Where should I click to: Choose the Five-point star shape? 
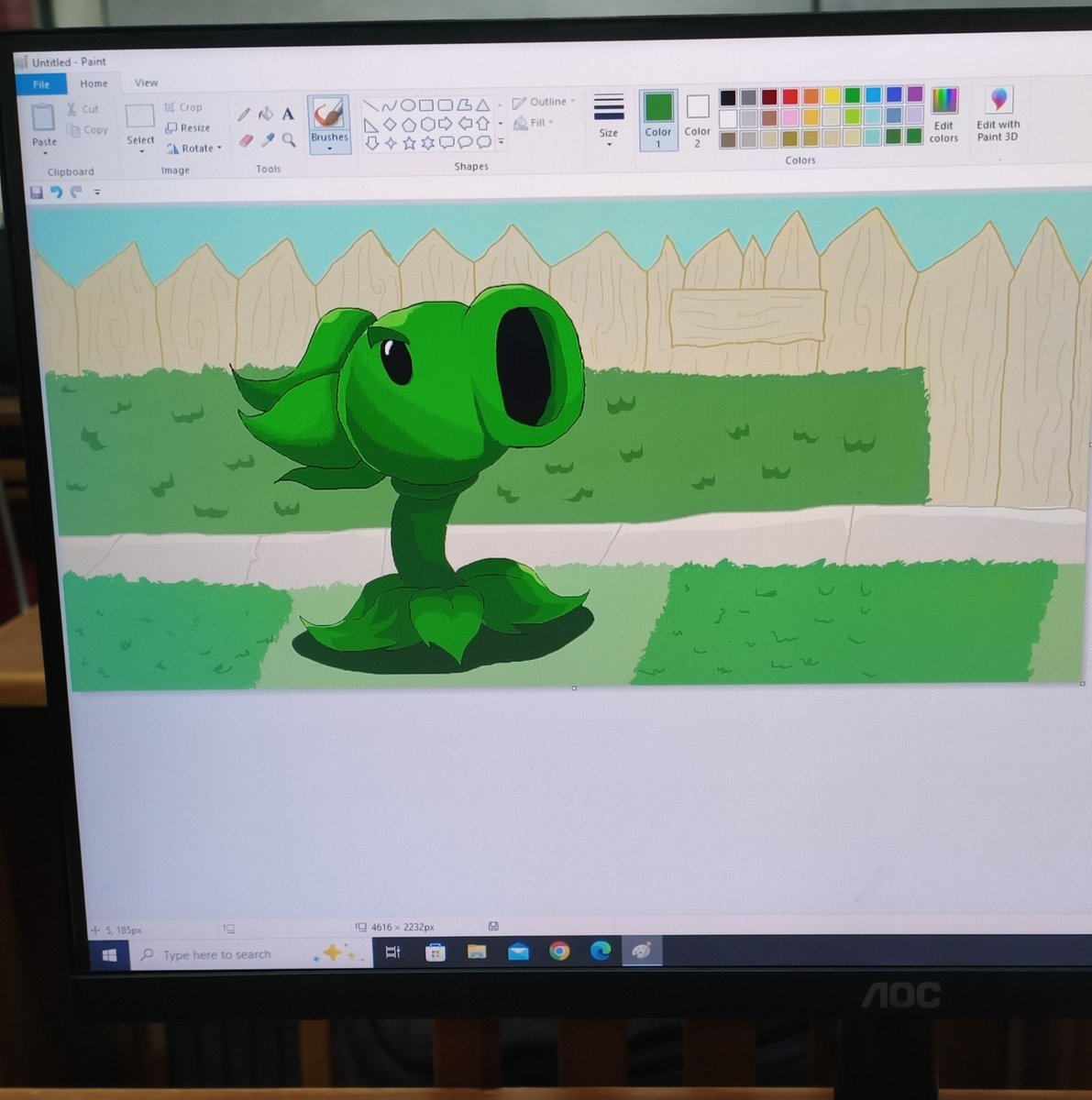(409, 143)
